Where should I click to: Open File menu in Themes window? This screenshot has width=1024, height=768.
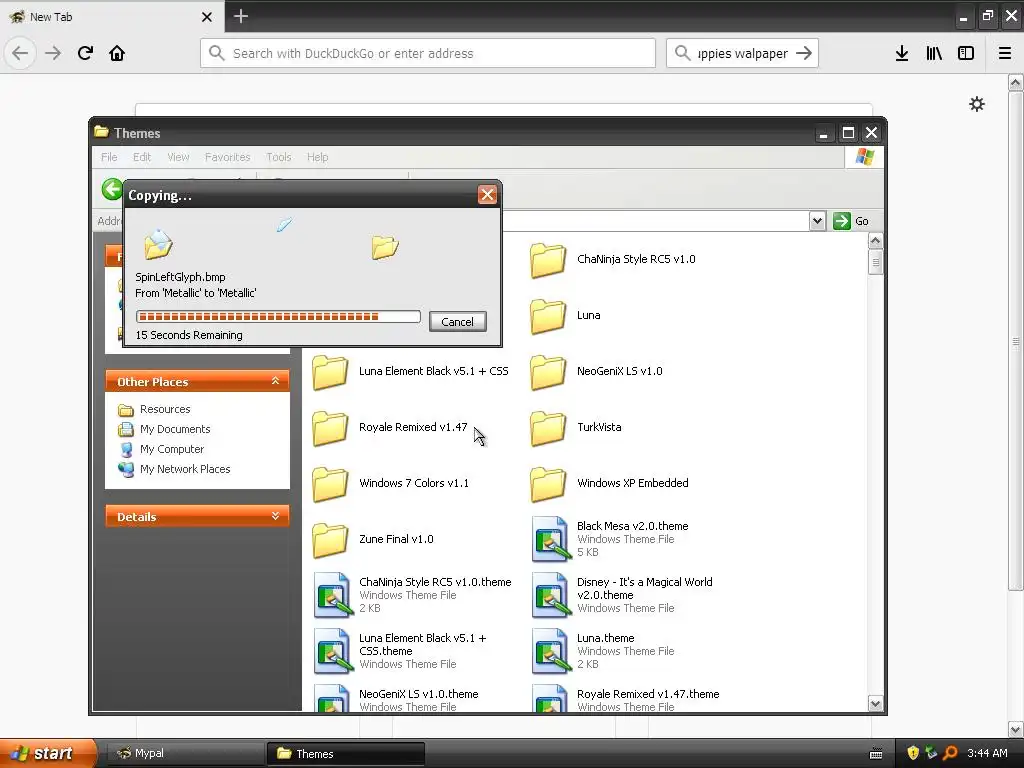(x=109, y=157)
